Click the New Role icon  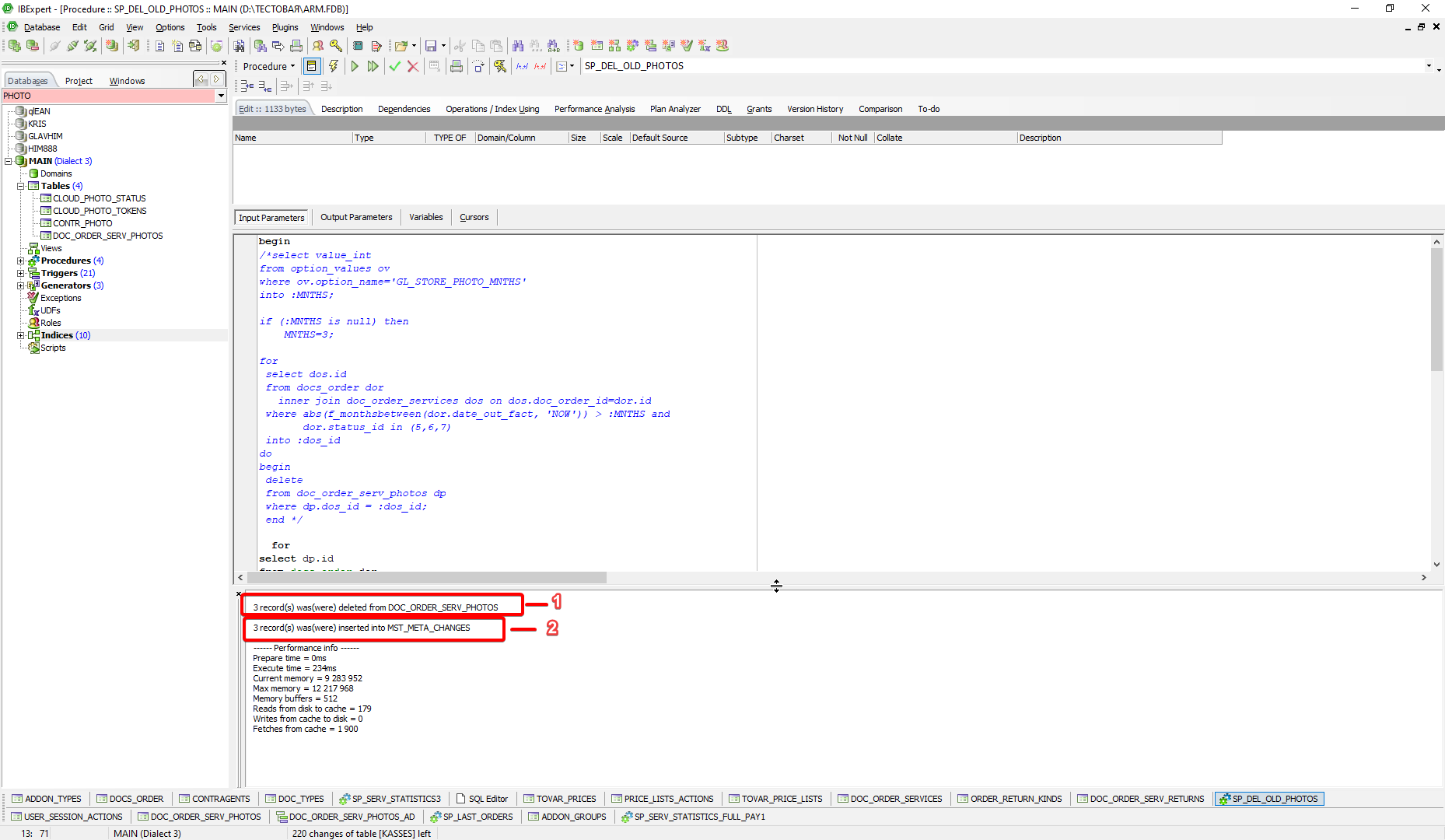tap(722, 46)
